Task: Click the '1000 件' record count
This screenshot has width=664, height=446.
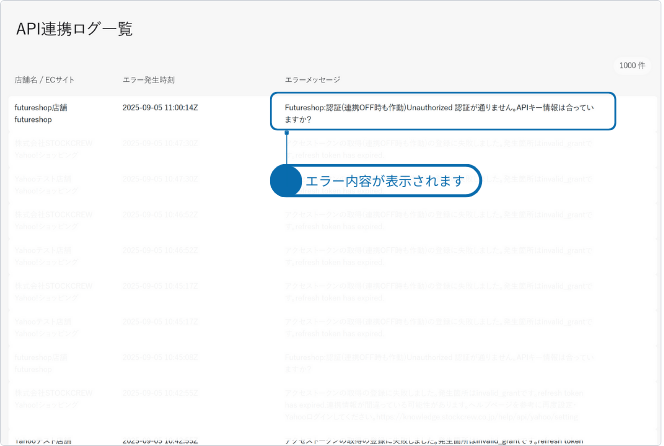Action: (x=631, y=65)
